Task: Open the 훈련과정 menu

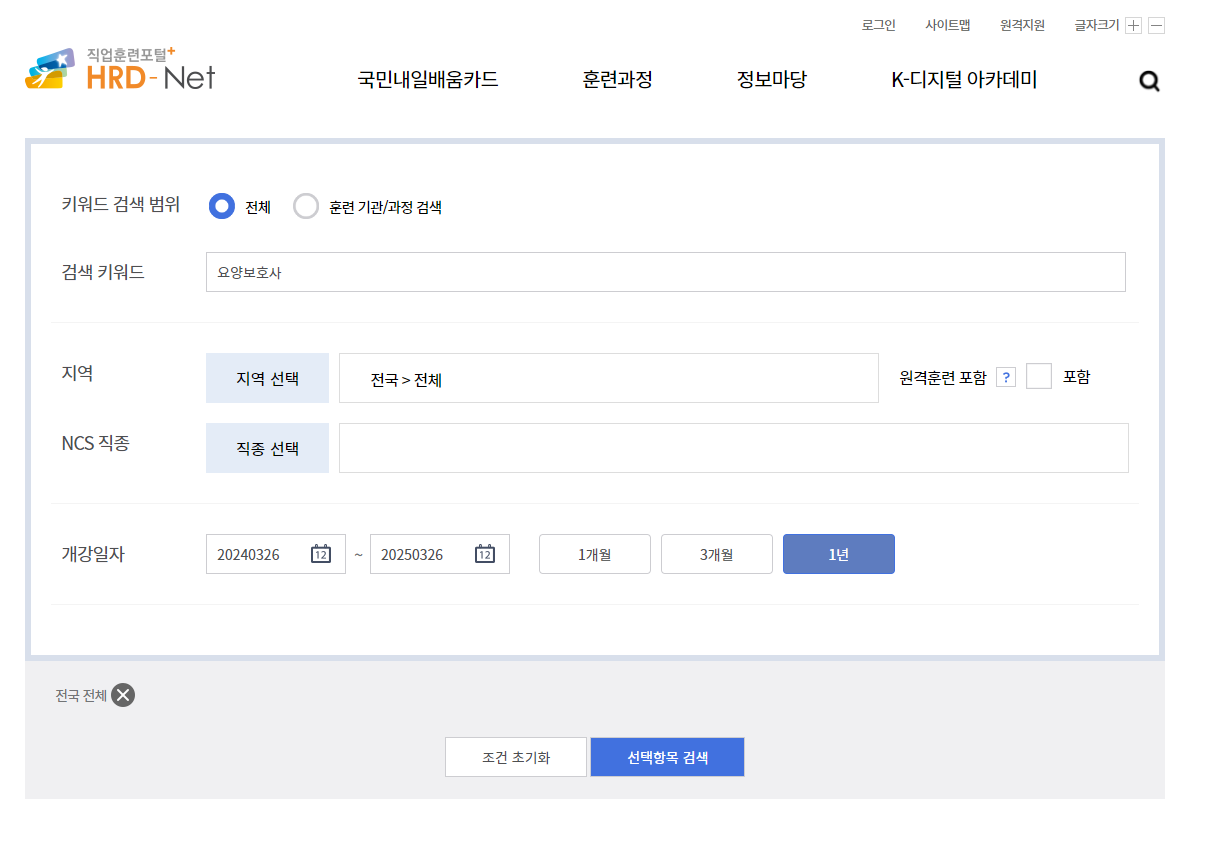Action: pos(617,80)
